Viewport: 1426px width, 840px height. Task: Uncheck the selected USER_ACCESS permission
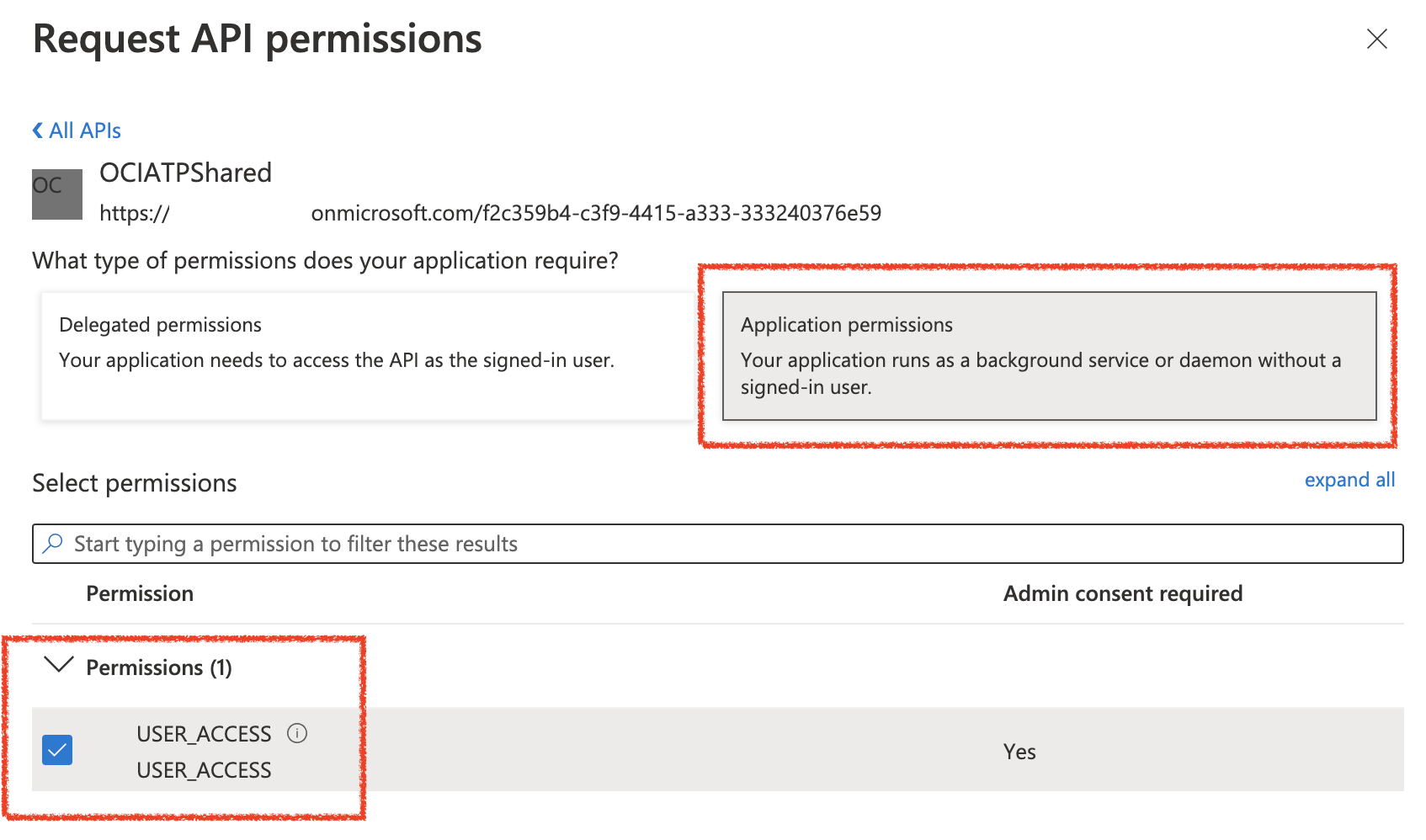[56, 749]
